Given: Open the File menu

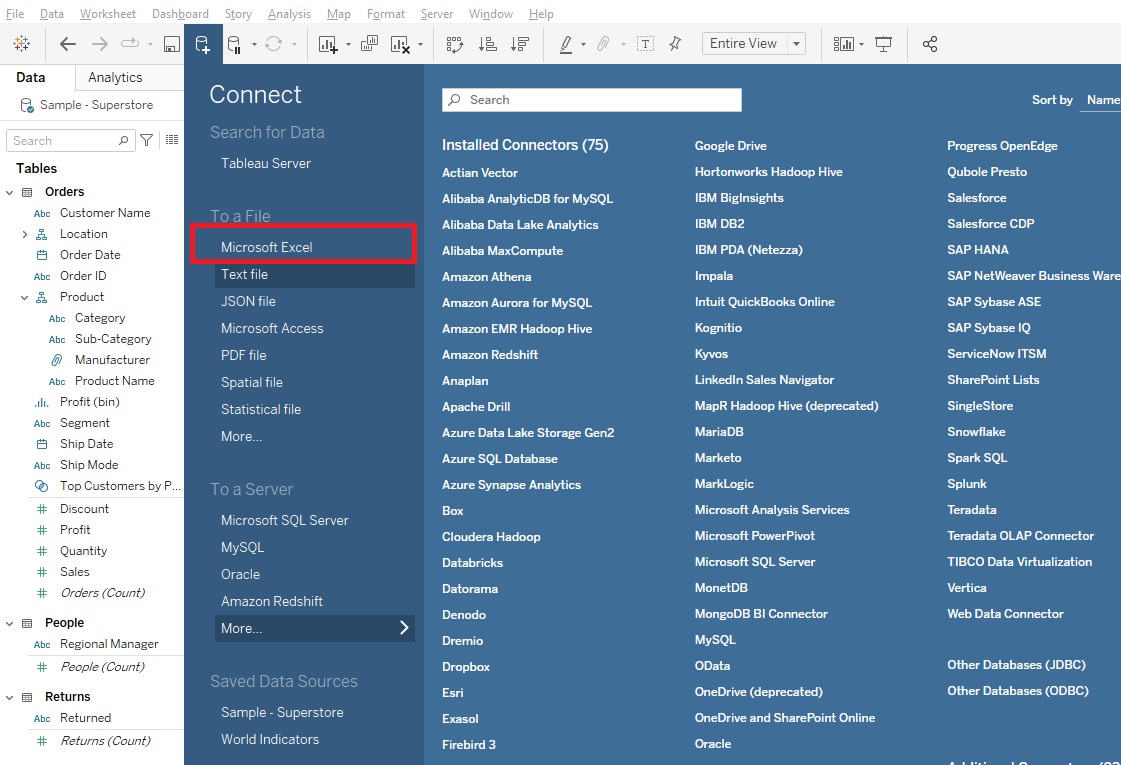Looking at the screenshot, I should pos(14,14).
